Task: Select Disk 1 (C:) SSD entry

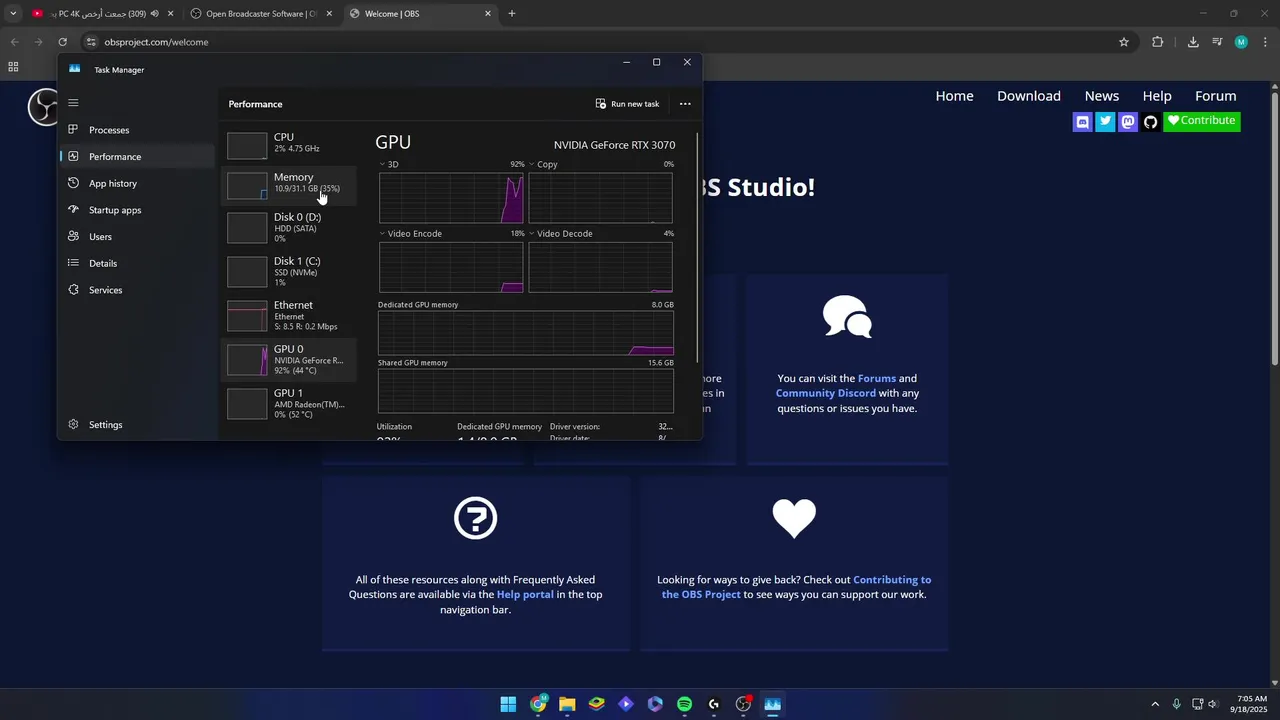Action: coord(288,271)
